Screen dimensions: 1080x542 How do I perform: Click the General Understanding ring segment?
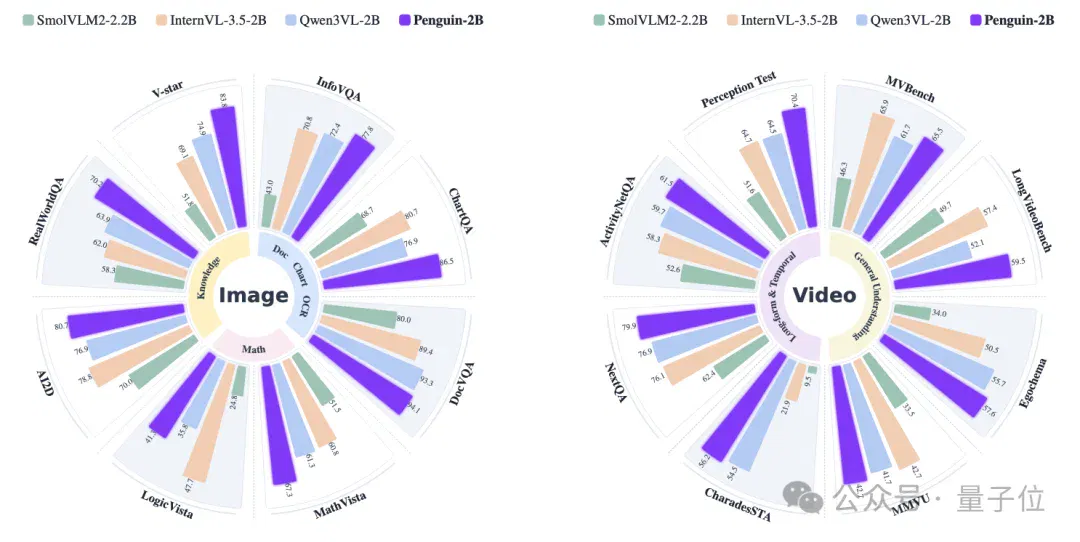point(865,295)
